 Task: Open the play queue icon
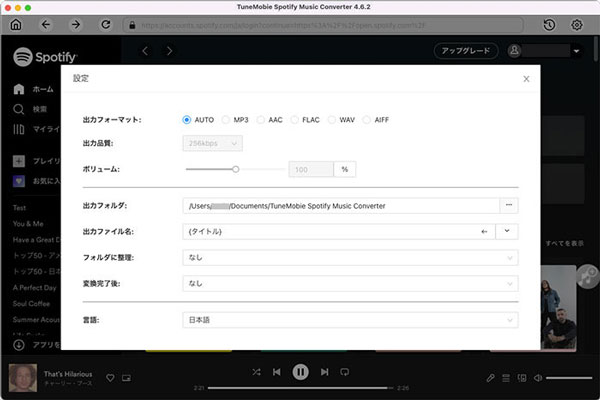(x=506, y=378)
